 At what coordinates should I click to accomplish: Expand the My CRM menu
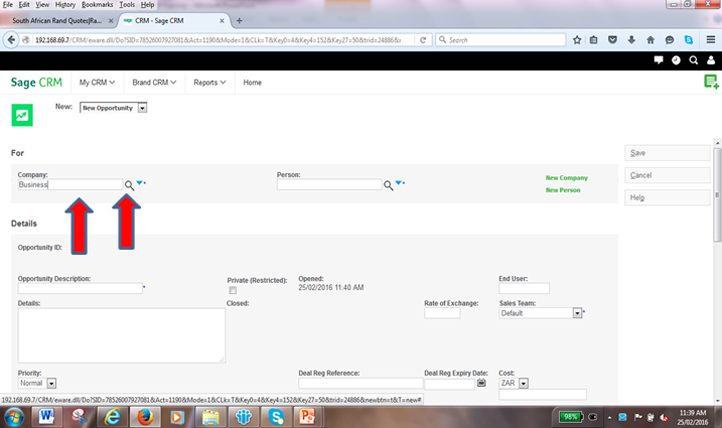coord(97,82)
